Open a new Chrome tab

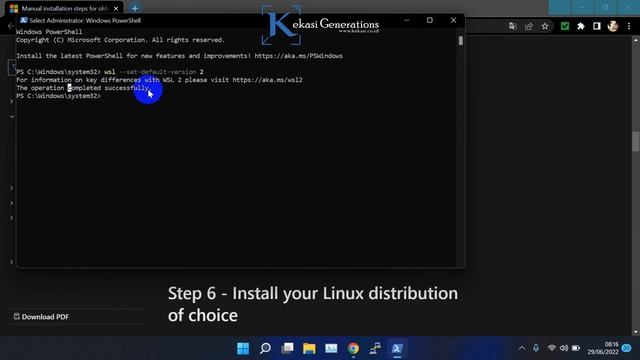135,8
